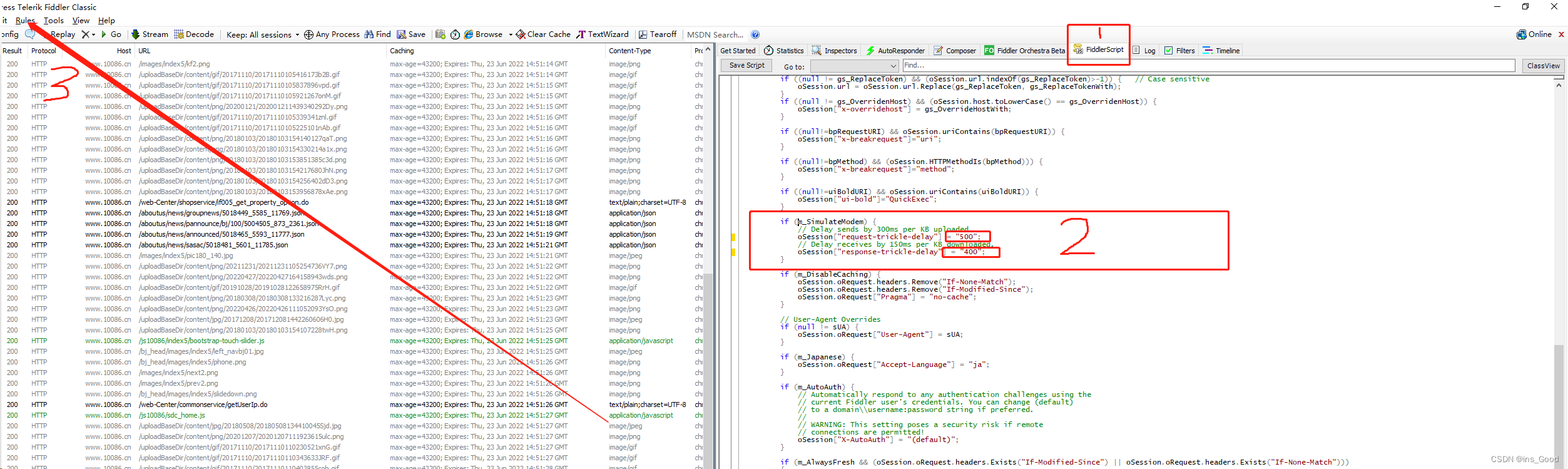Image resolution: width=1568 pixels, height=469 pixels.
Task: Close the toolbar with red X
Action: 1561,34
